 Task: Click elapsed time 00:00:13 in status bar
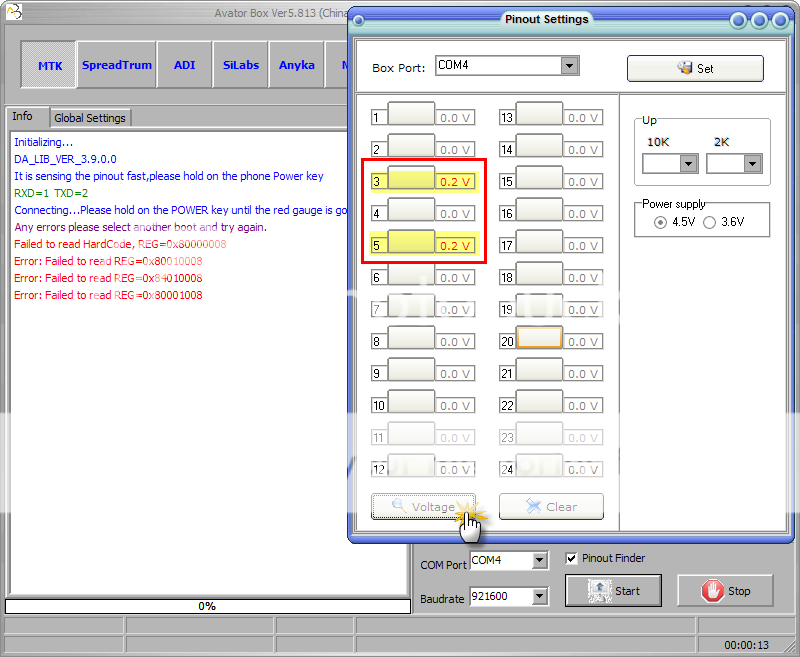pyautogui.click(x=746, y=645)
